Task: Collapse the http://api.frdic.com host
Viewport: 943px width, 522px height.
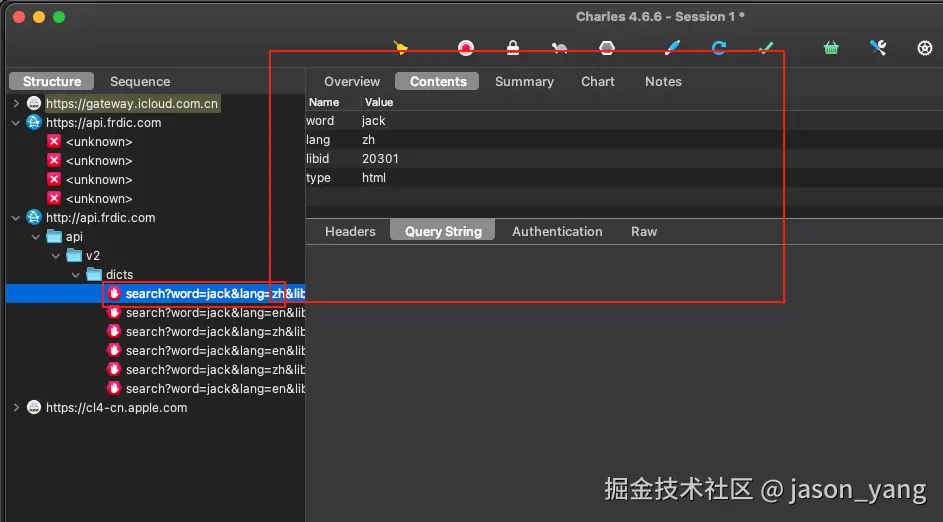Action: 16,218
